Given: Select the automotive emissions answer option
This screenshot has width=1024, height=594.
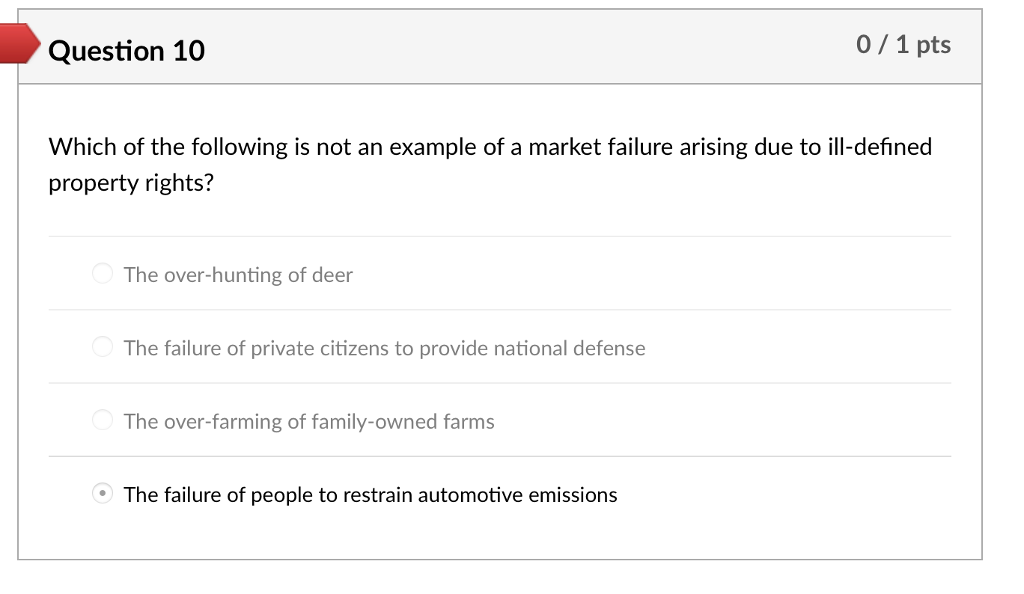Looking at the screenshot, I should [102, 492].
